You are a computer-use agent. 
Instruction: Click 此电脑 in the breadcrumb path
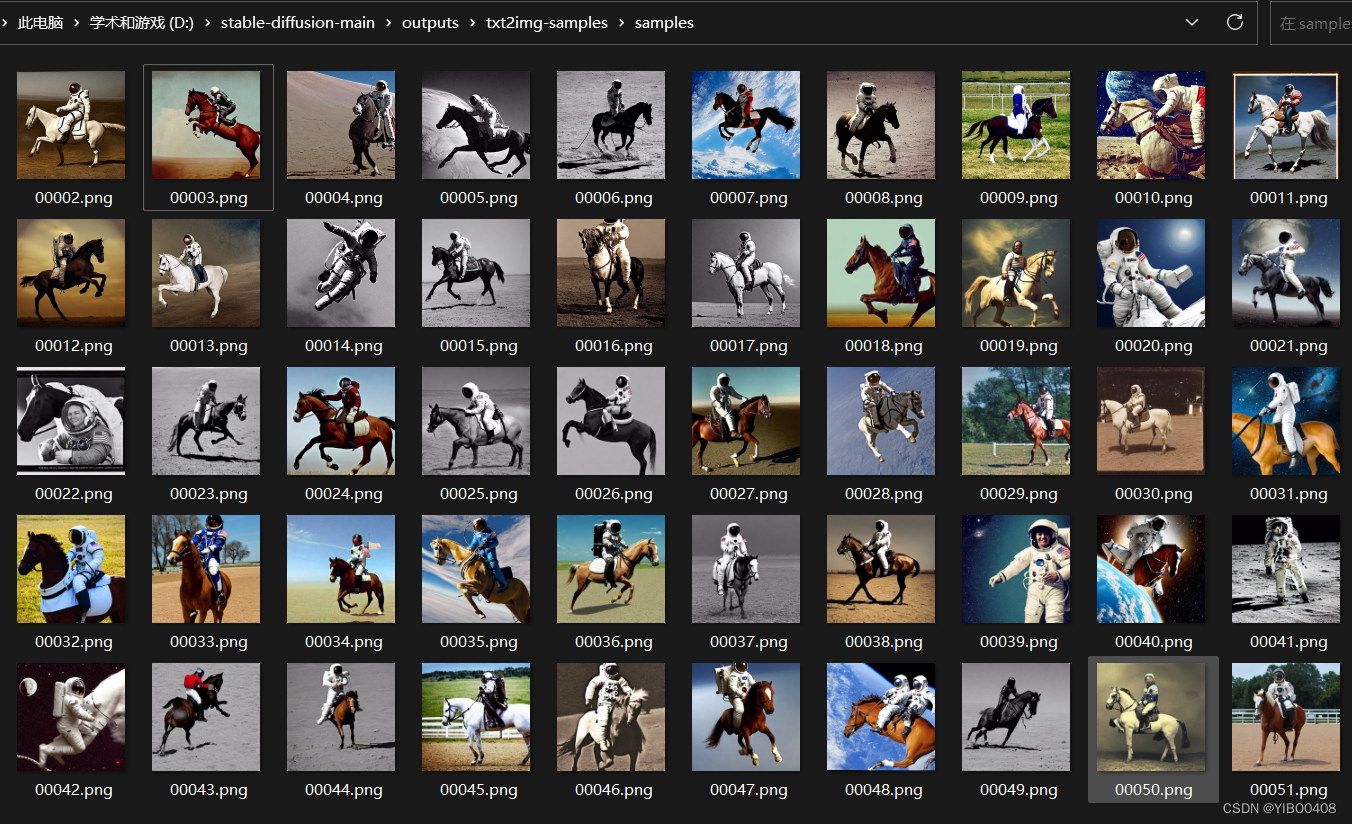click(x=40, y=22)
